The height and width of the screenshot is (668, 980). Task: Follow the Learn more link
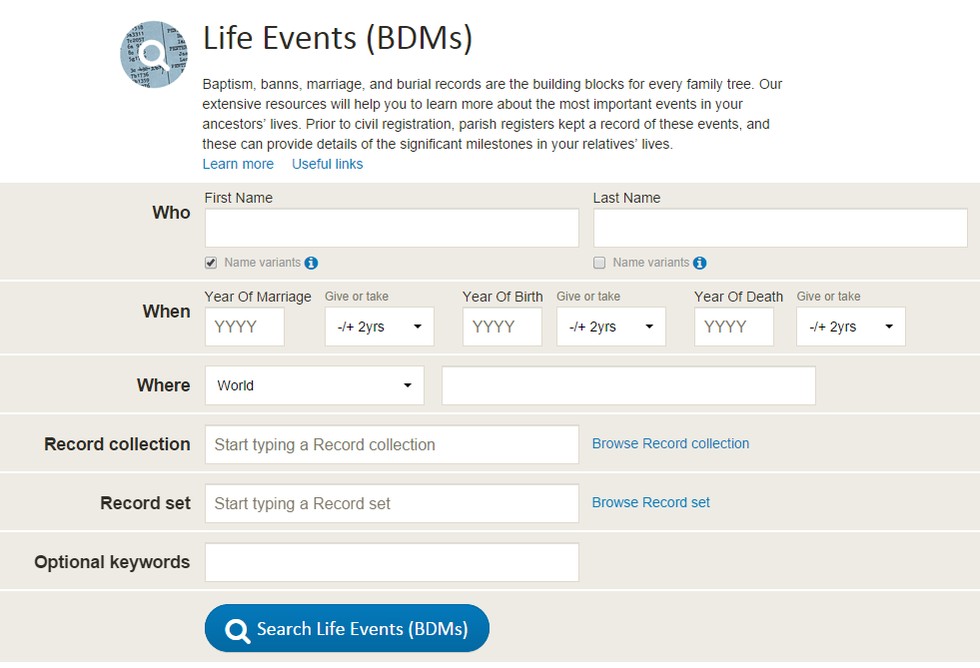point(238,164)
